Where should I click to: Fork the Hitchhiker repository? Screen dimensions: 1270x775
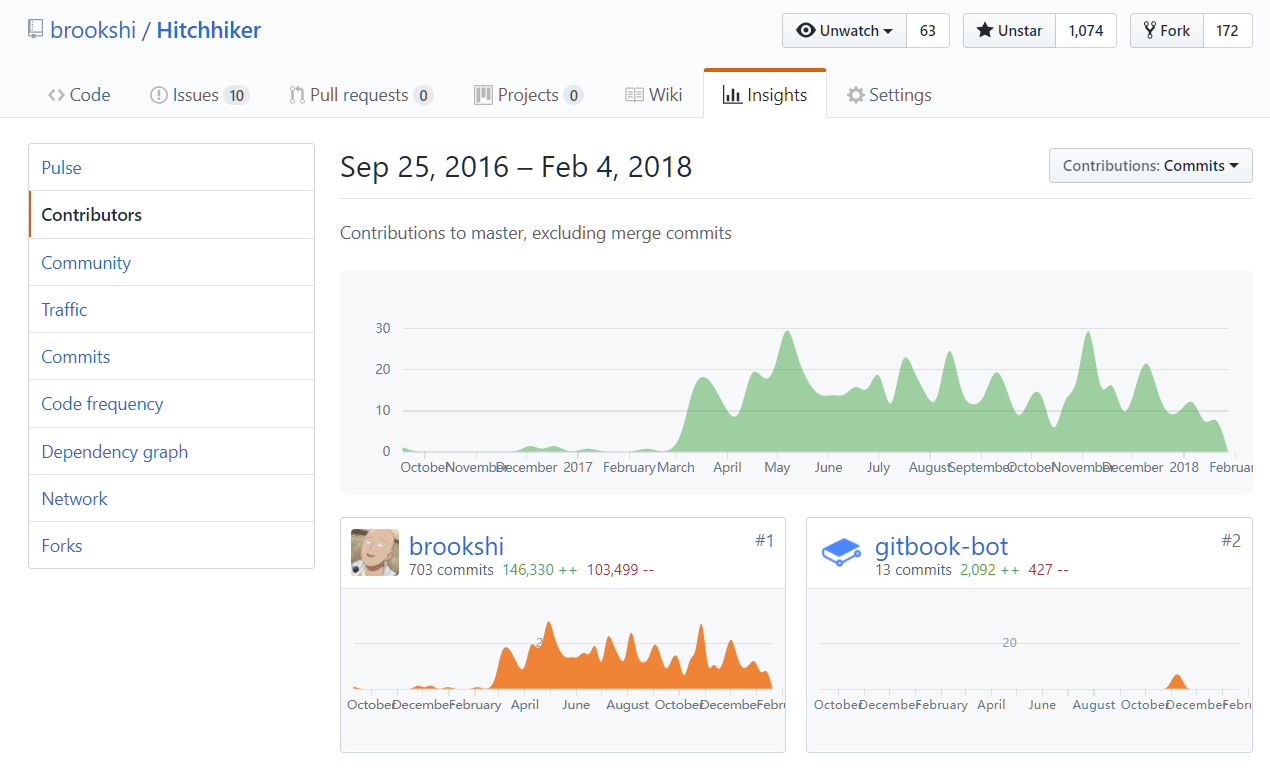click(x=1167, y=30)
